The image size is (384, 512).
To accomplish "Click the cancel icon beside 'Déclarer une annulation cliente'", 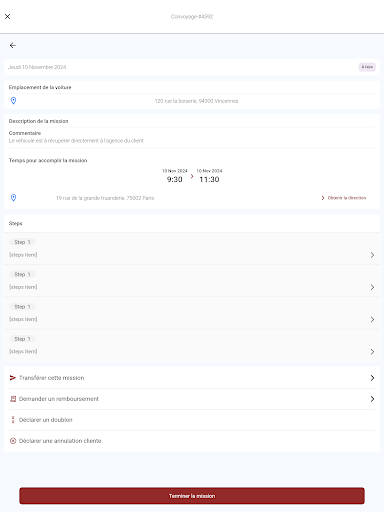I will [x=13, y=441].
